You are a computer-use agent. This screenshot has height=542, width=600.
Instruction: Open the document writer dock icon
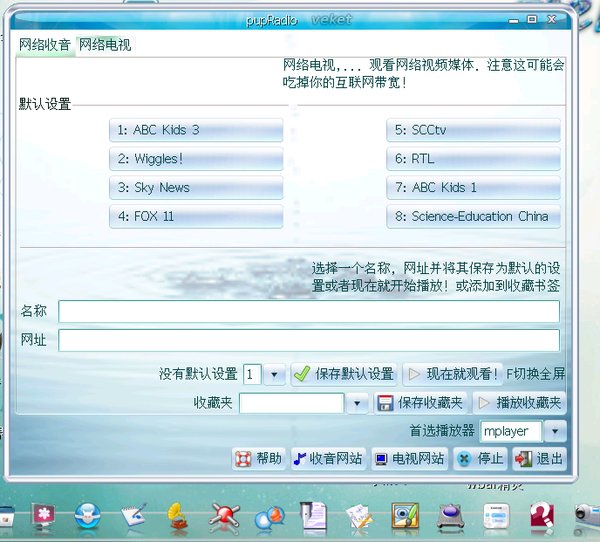[314, 515]
